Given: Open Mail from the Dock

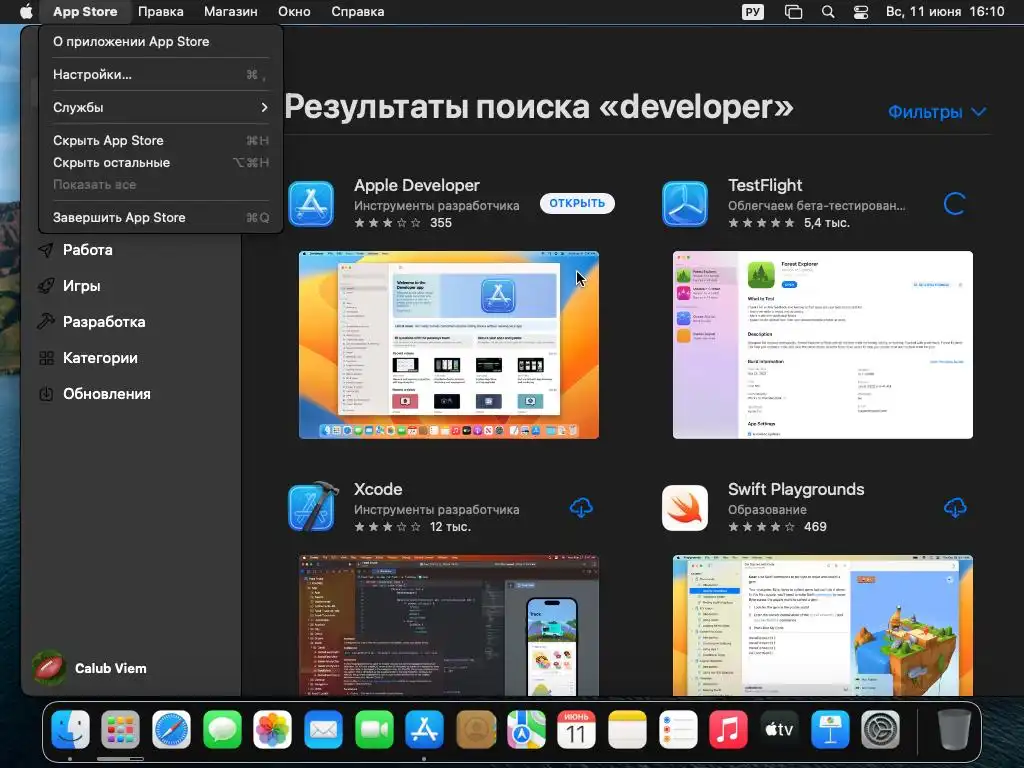Looking at the screenshot, I should 323,729.
